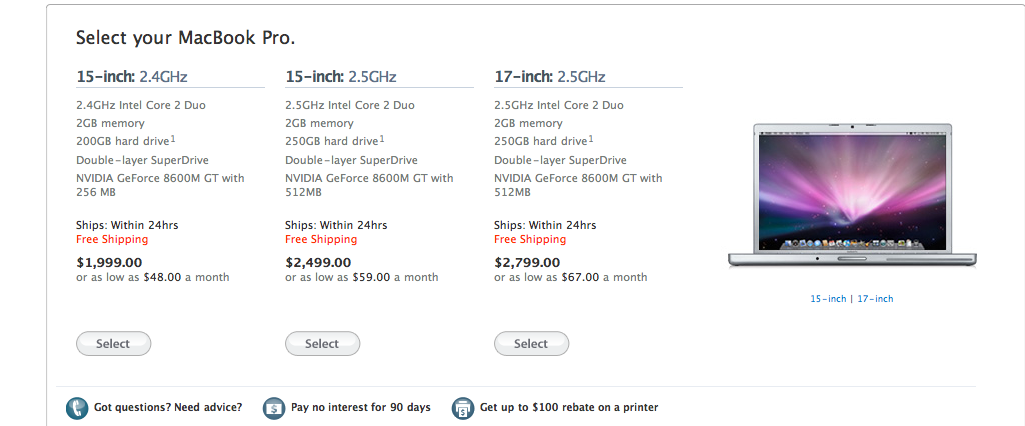
Task: Click the MacBook Pro product image
Action: coord(852,195)
